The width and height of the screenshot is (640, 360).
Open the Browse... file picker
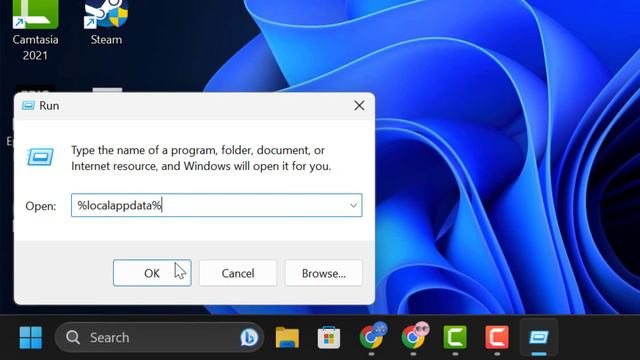pos(324,273)
